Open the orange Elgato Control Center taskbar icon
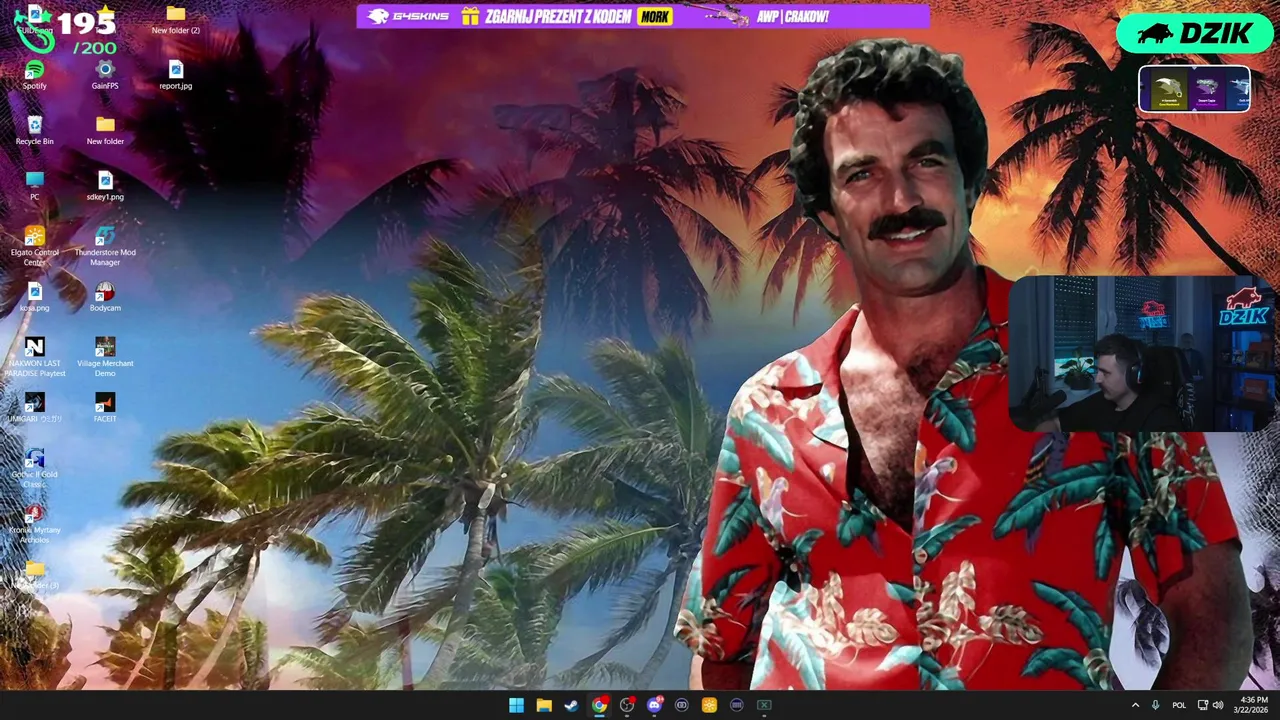Screen dimensions: 1280x720 (709, 705)
